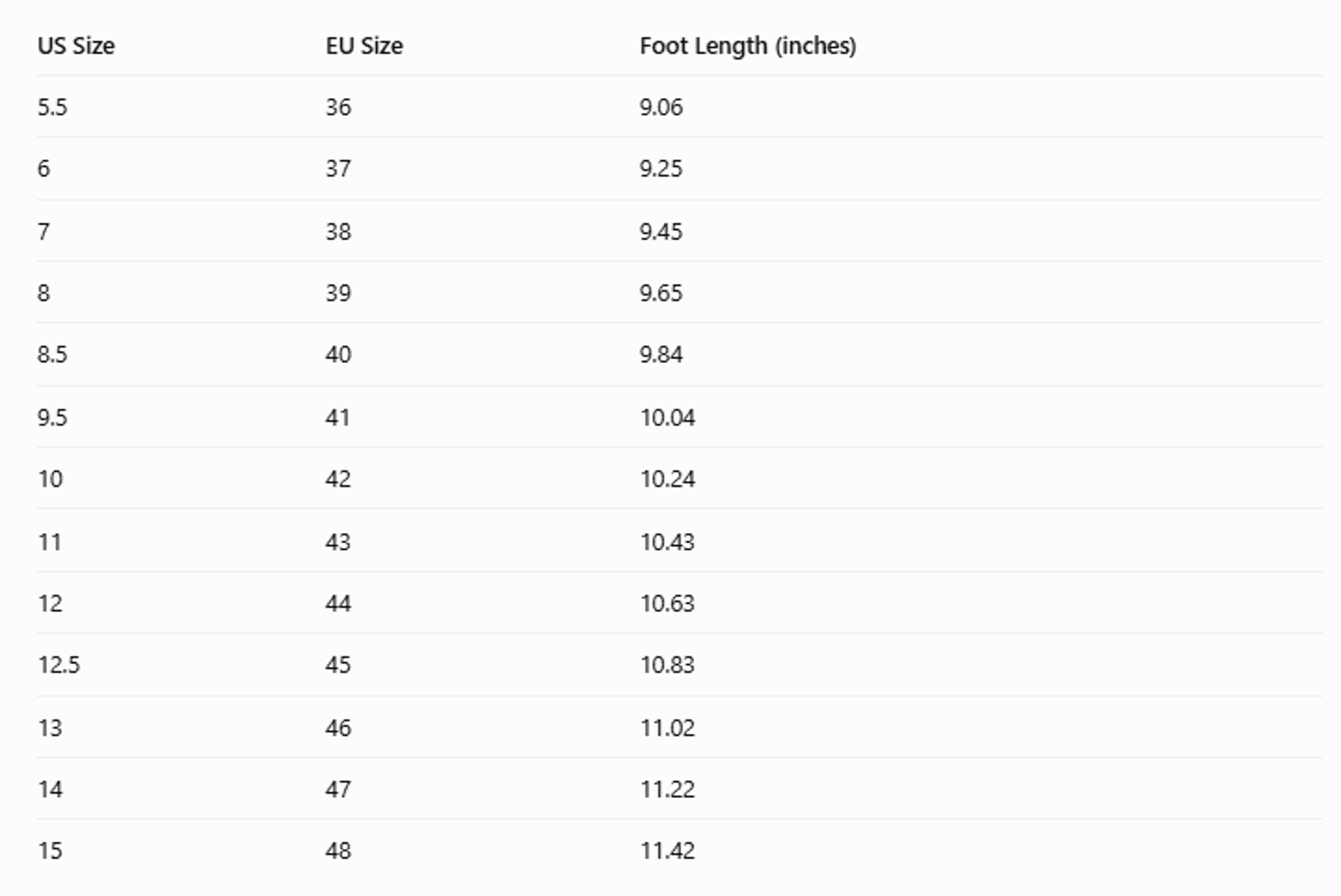
Task: Click foot length 10.24 value
Action: [668, 479]
